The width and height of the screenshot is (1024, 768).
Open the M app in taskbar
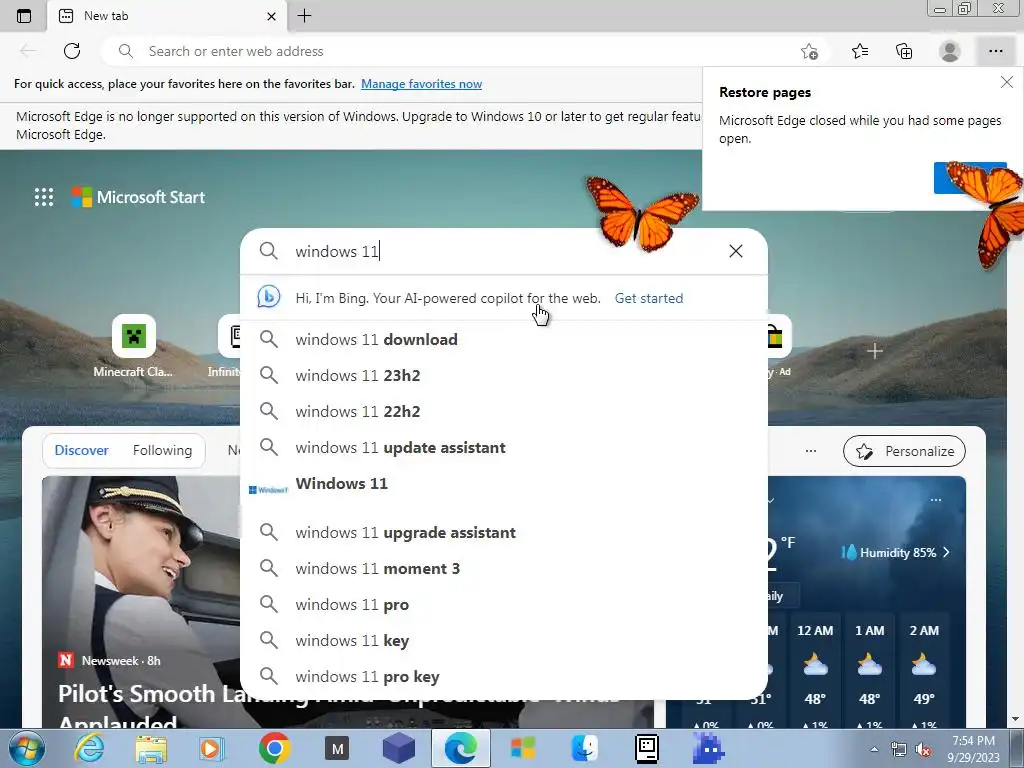point(337,749)
